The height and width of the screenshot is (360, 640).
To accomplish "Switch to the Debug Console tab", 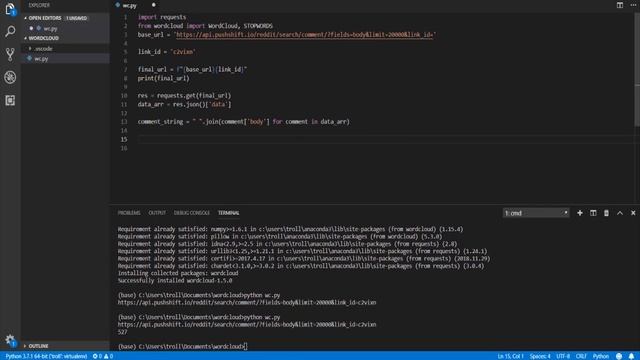I will coord(191,213).
